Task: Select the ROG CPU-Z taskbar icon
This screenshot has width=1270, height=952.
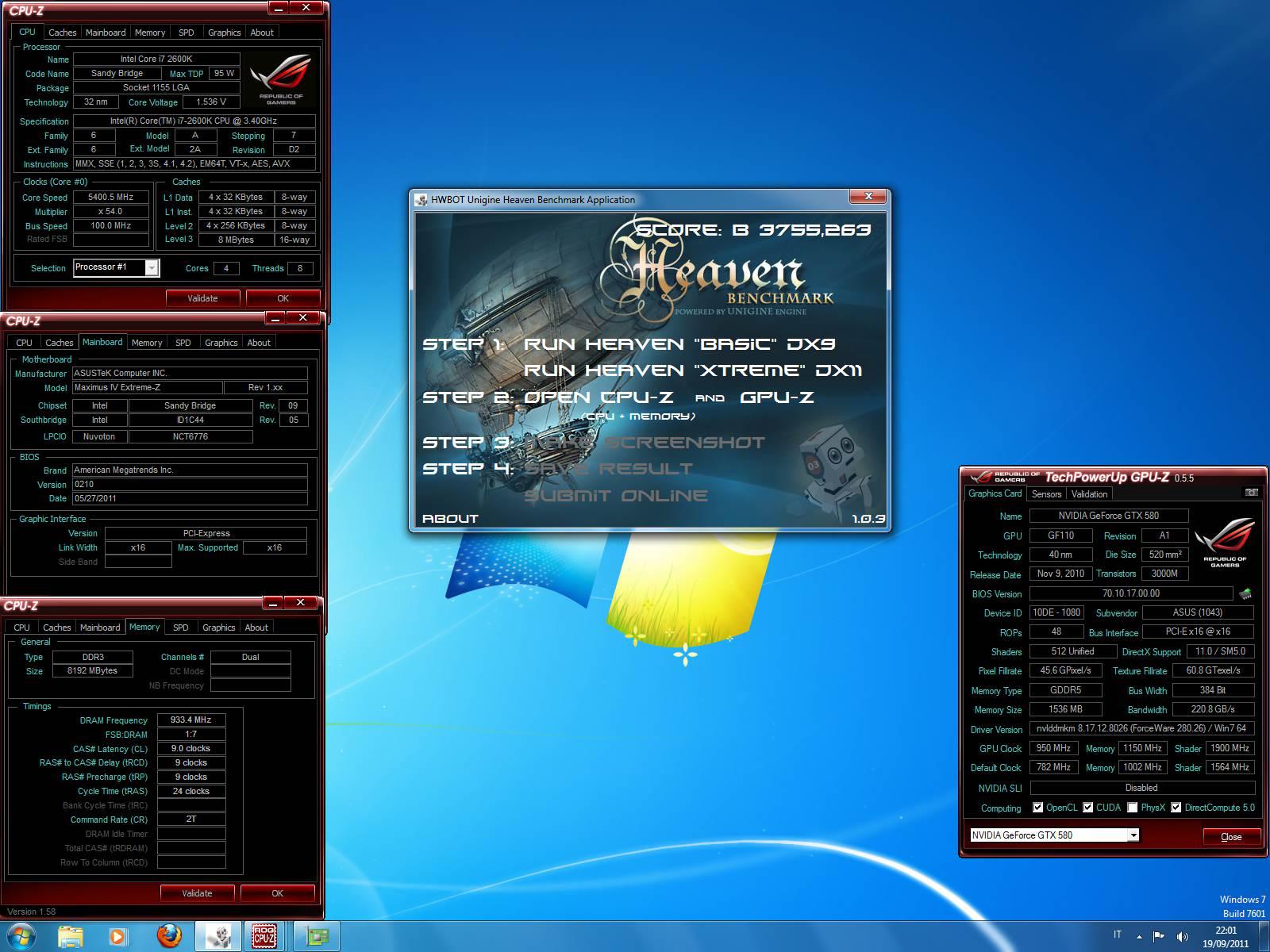Action: (x=265, y=937)
